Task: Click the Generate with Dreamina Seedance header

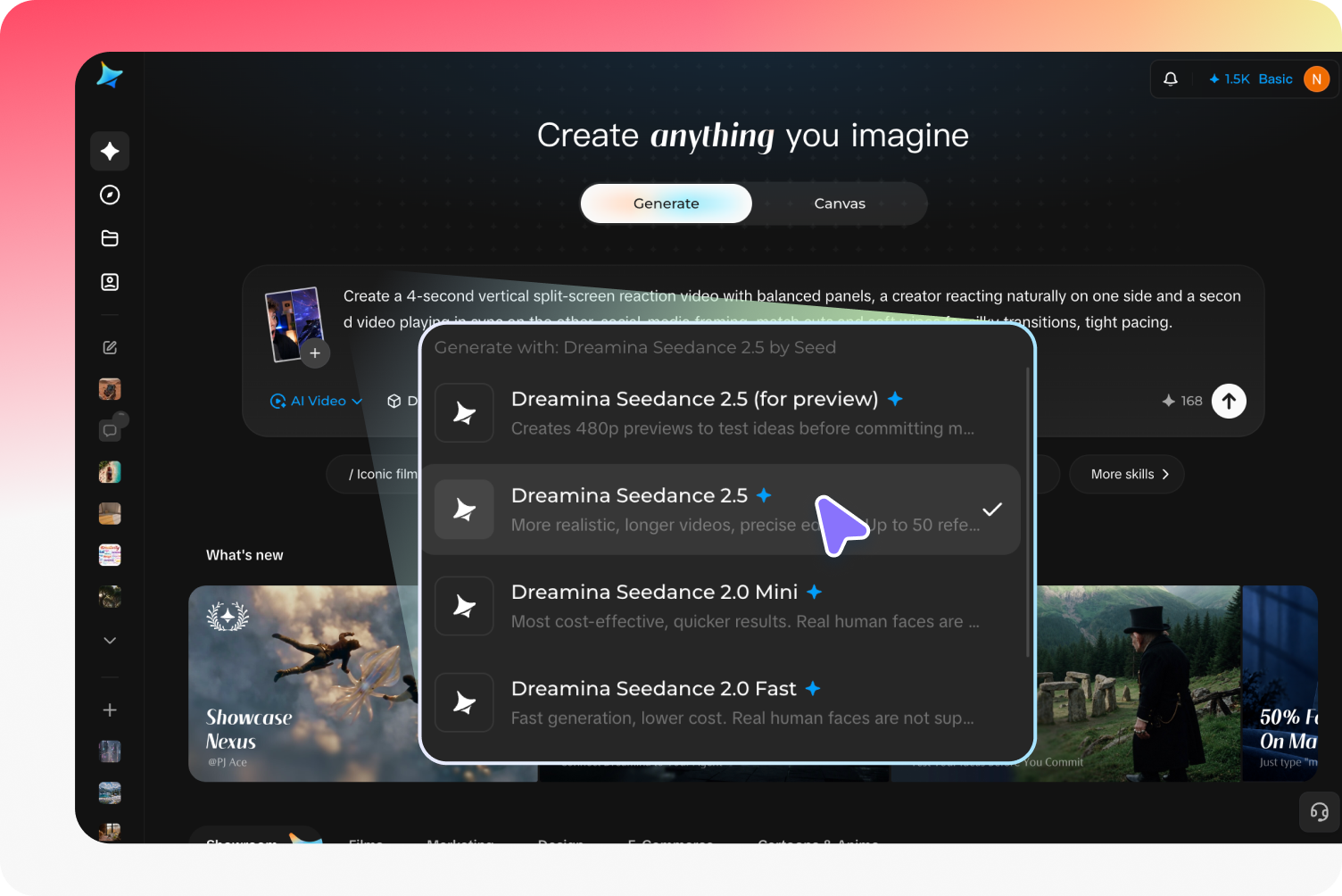Action: (x=635, y=347)
